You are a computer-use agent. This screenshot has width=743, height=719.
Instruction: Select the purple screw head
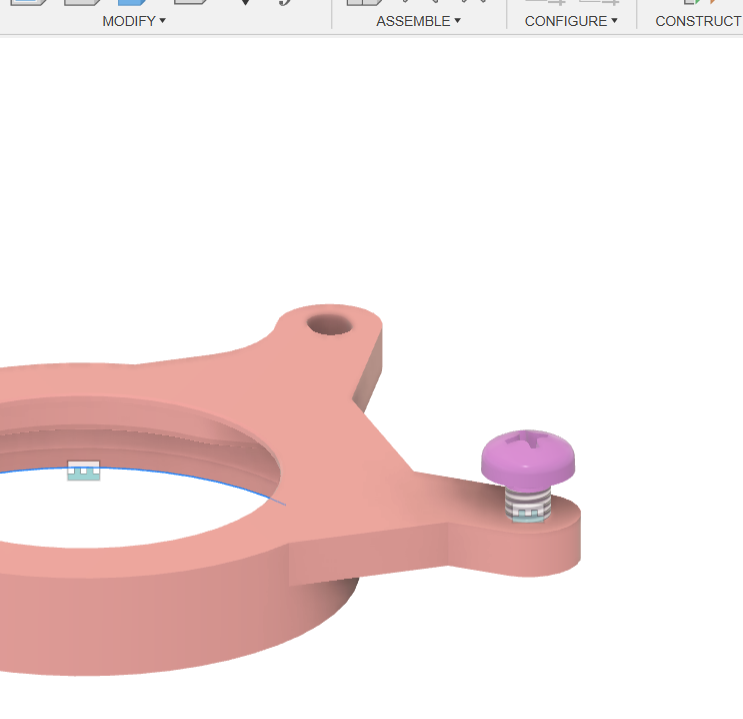528,456
